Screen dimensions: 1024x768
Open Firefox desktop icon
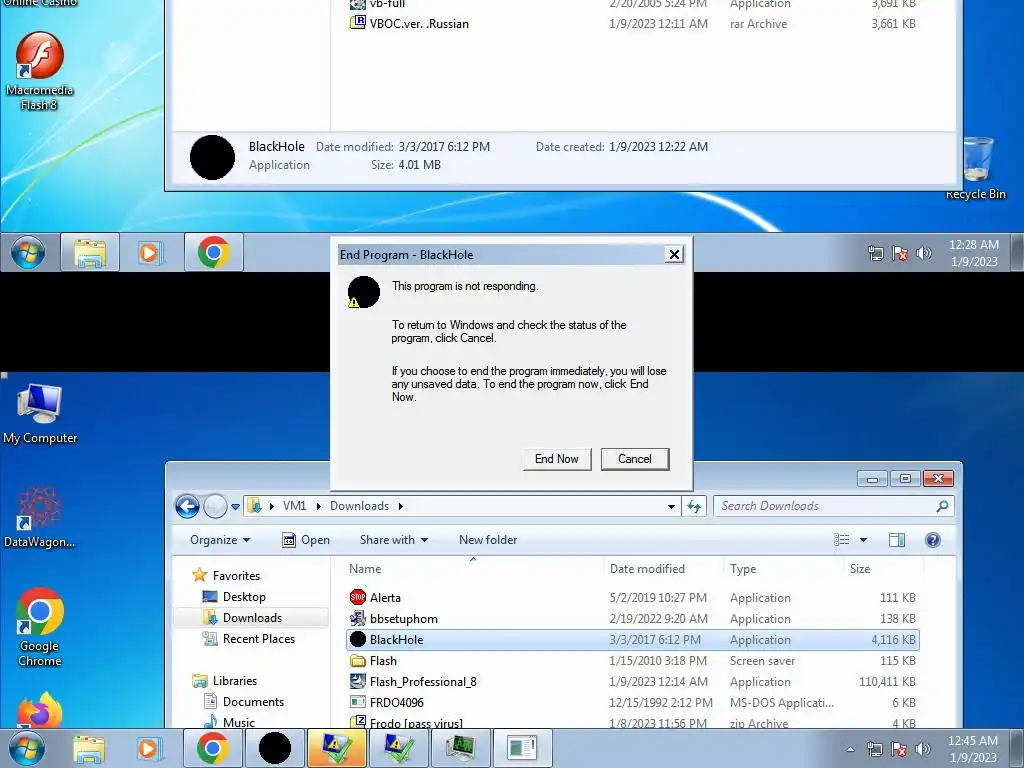click(x=40, y=711)
